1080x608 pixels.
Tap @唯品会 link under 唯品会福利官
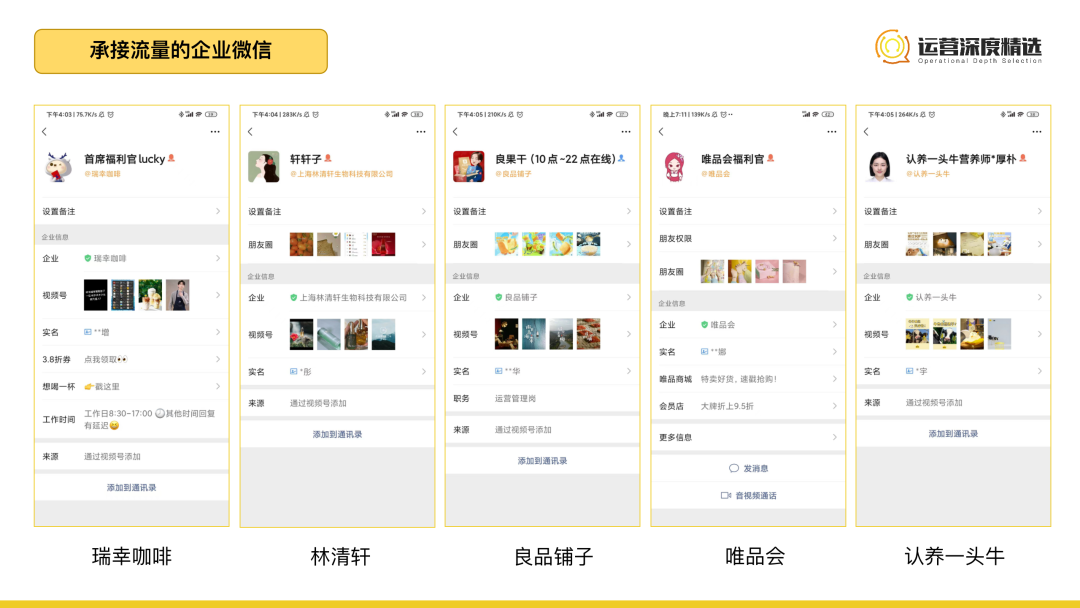pos(716,174)
